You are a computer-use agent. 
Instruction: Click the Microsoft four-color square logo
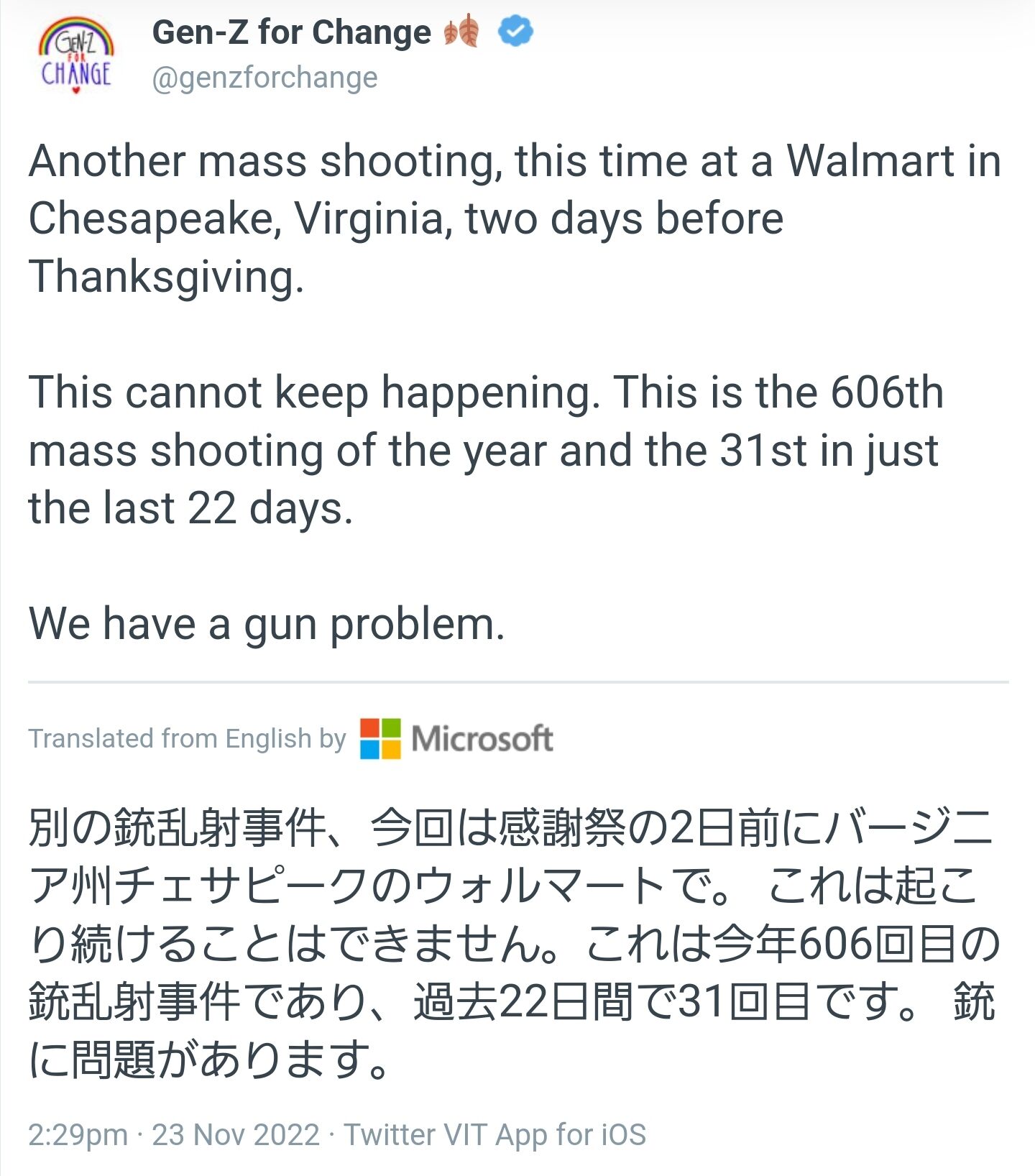click(x=380, y=738)
